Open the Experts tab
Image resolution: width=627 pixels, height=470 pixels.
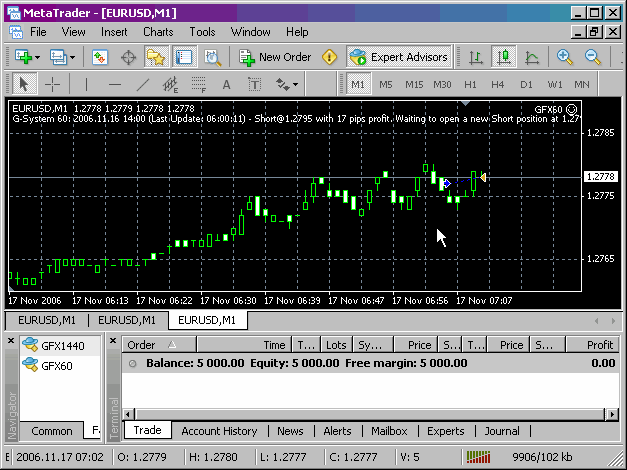(x=445, y=431)
